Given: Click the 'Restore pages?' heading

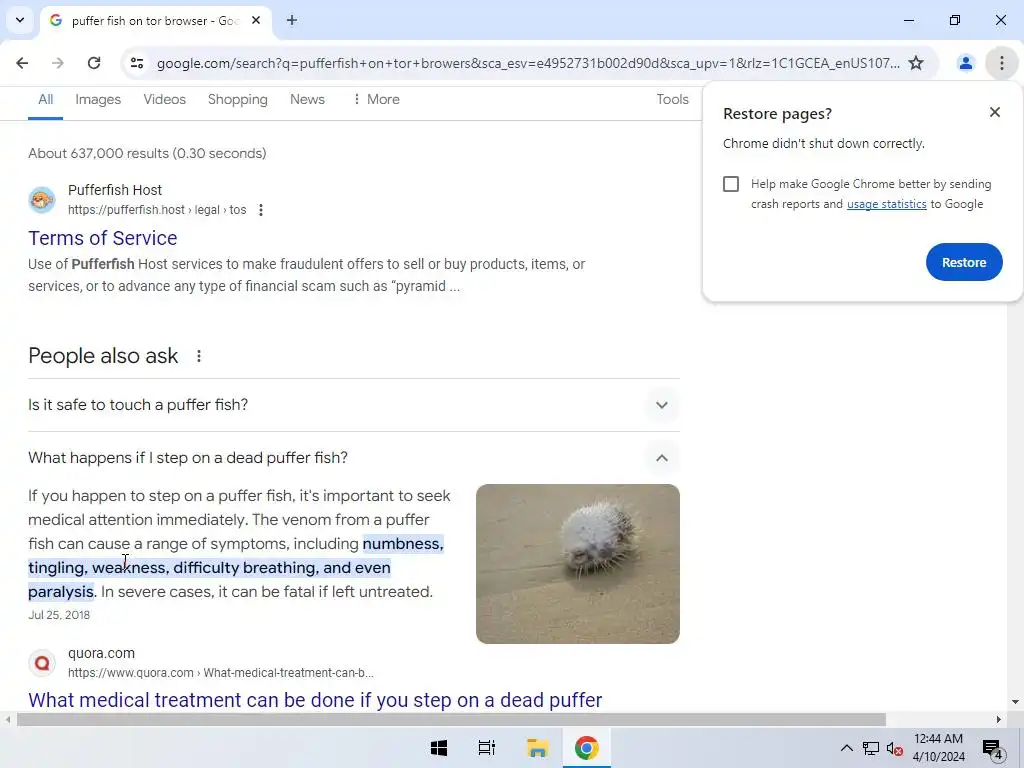Looking at the screenshot, I should click(777, 114).
